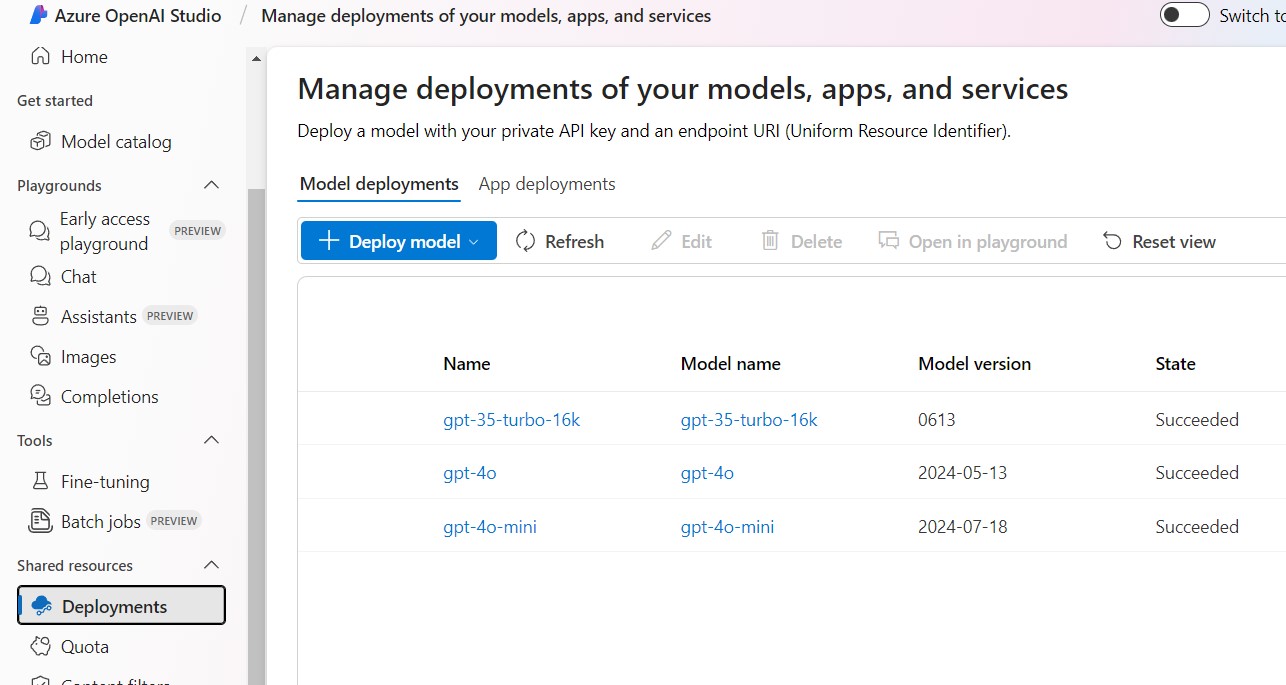Click the Batch jobs icon
1286x685 pixels.
40,521
